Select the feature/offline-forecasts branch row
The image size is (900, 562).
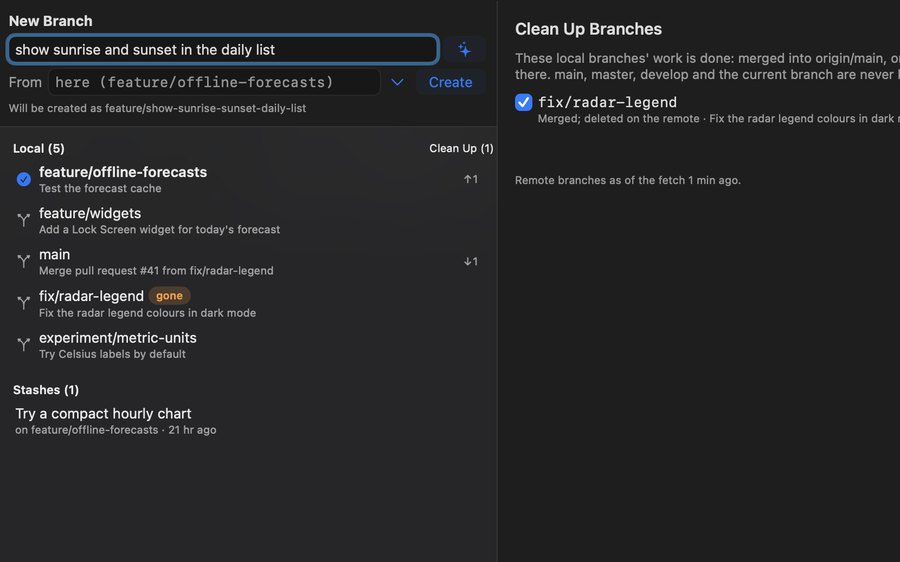[x=248, y=179]
